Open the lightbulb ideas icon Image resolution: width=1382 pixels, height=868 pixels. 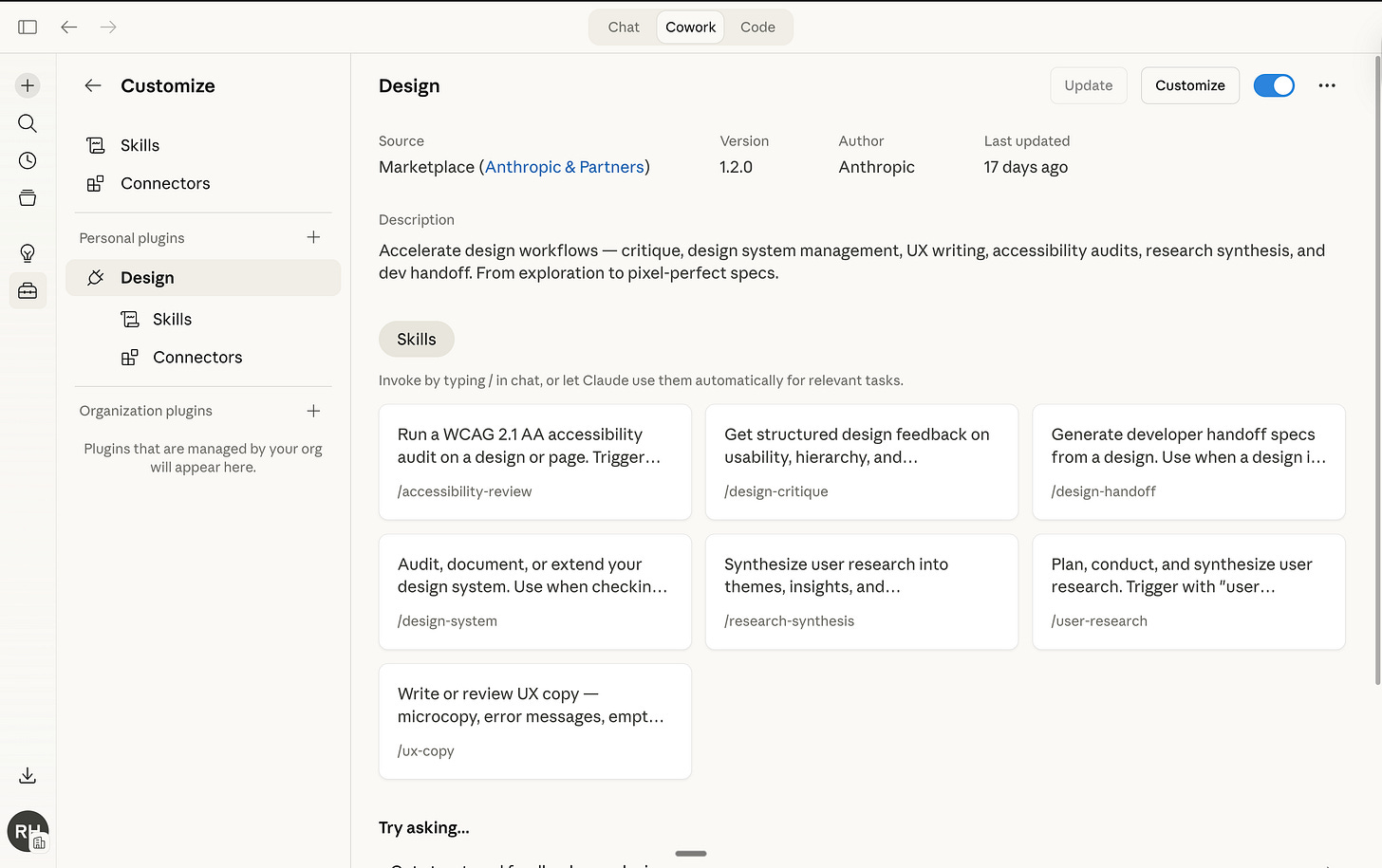click(28, 253)
